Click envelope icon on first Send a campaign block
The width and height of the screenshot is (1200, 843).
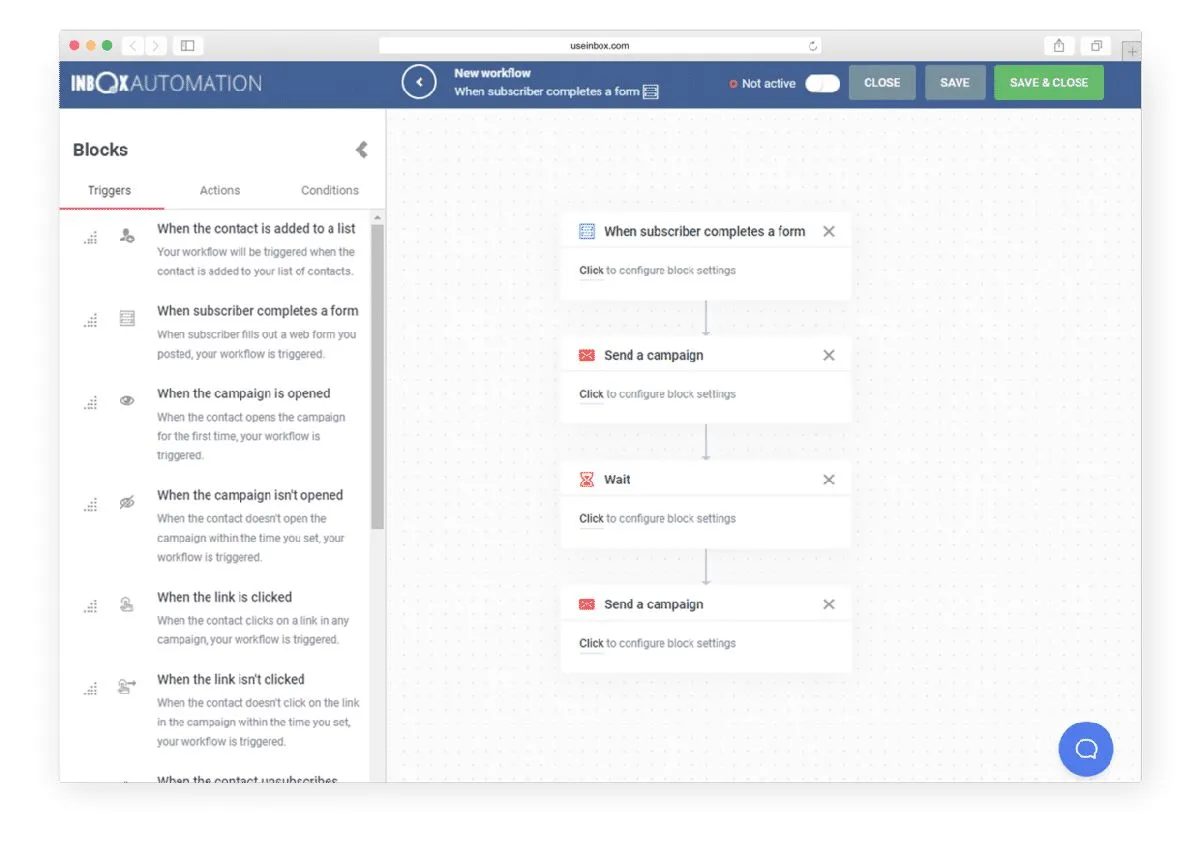(587, 355)
